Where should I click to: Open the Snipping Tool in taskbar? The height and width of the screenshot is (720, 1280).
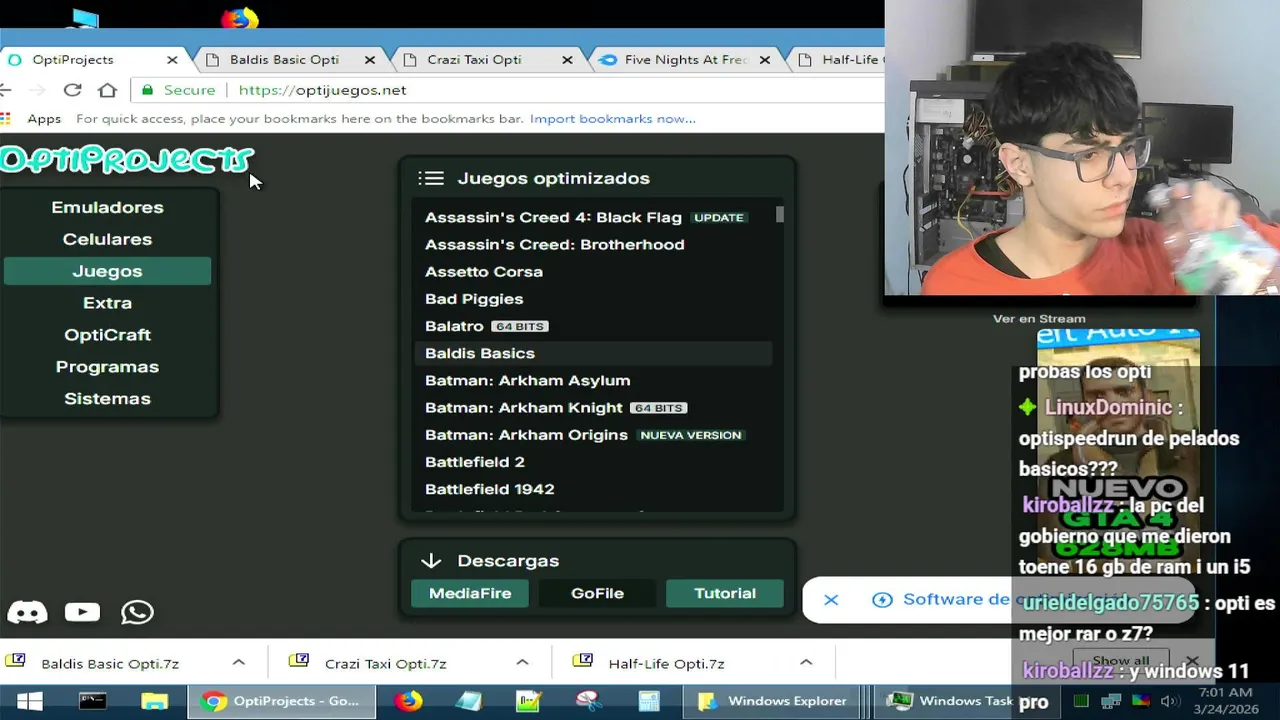(588, 701)
